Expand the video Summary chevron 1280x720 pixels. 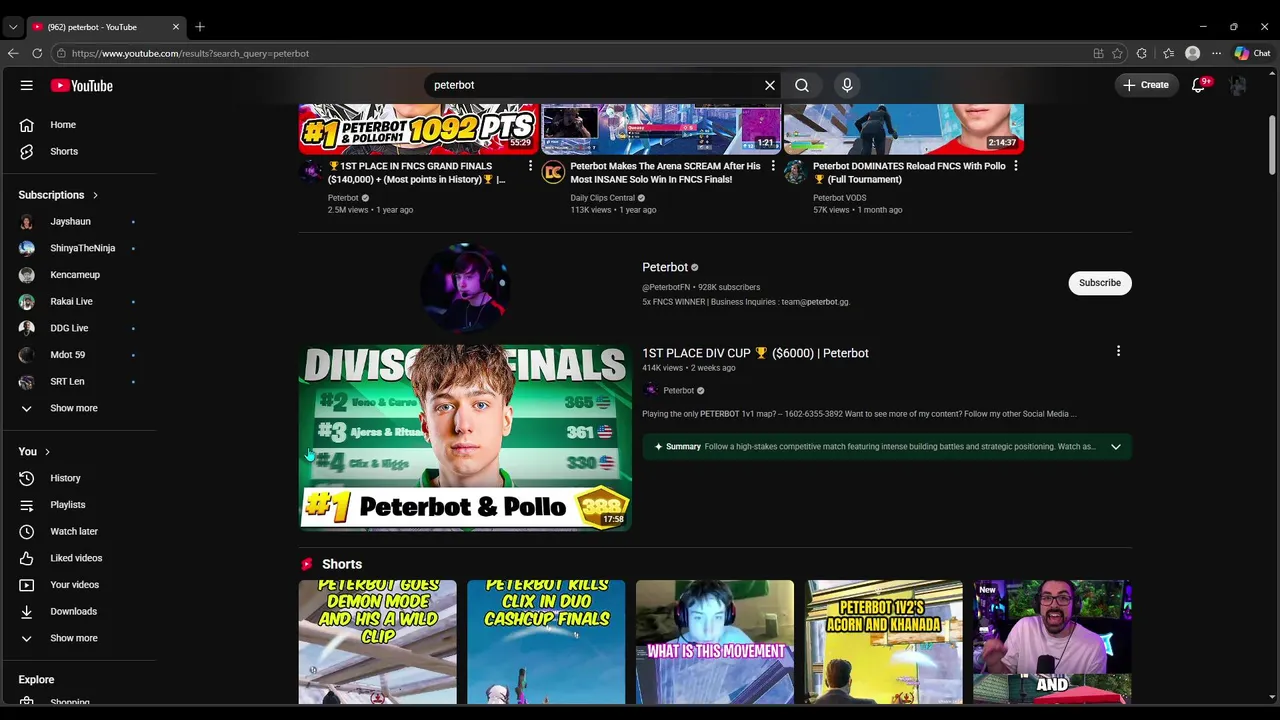1116,447
